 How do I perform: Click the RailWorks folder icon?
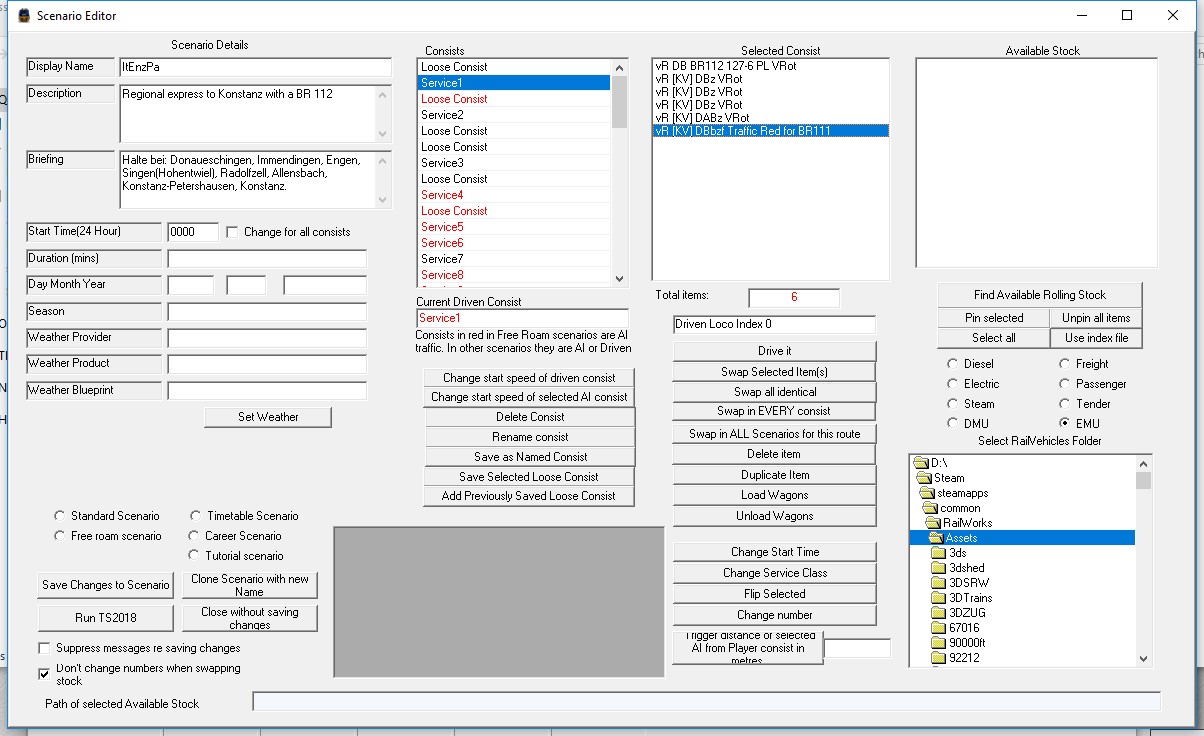point(934,523)
